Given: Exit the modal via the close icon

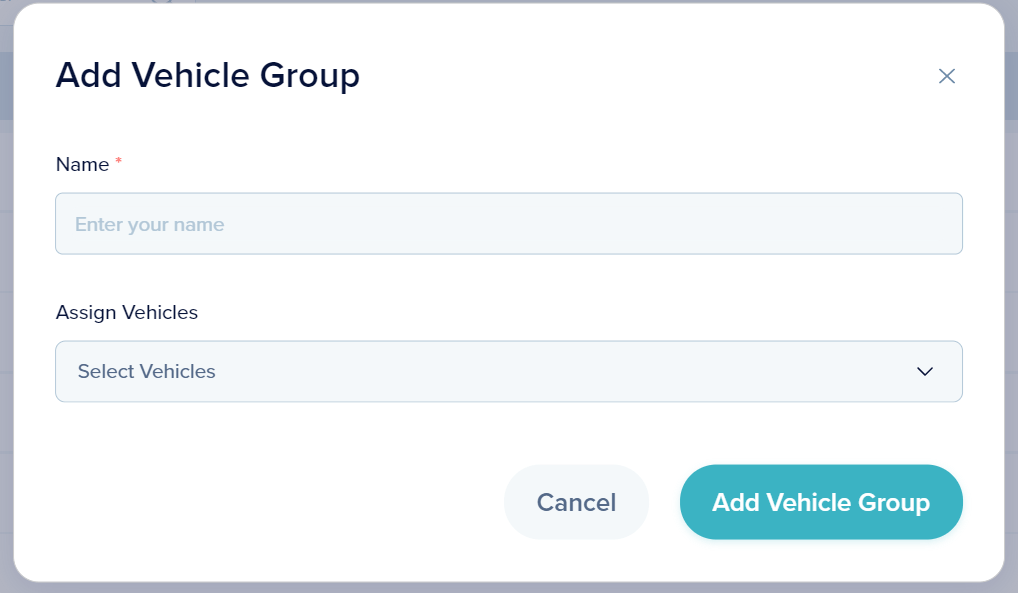Looking at the screenshot, I should click(946, 76).
